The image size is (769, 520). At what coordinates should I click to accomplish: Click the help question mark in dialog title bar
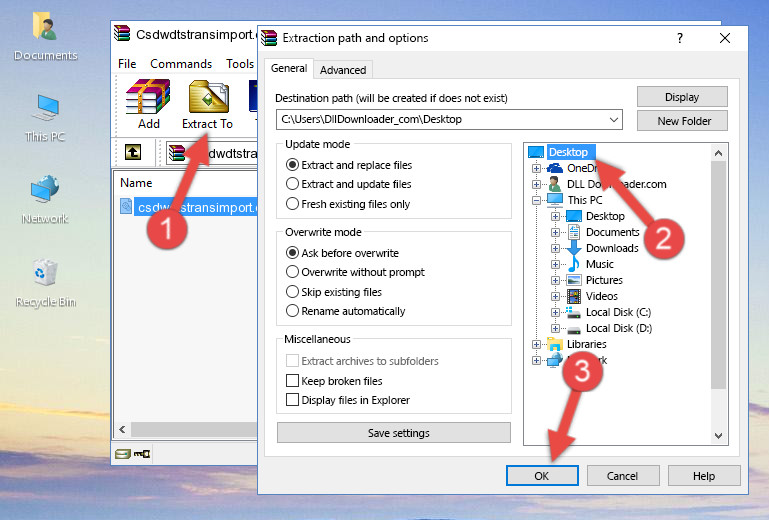click(x=680, y=38)
